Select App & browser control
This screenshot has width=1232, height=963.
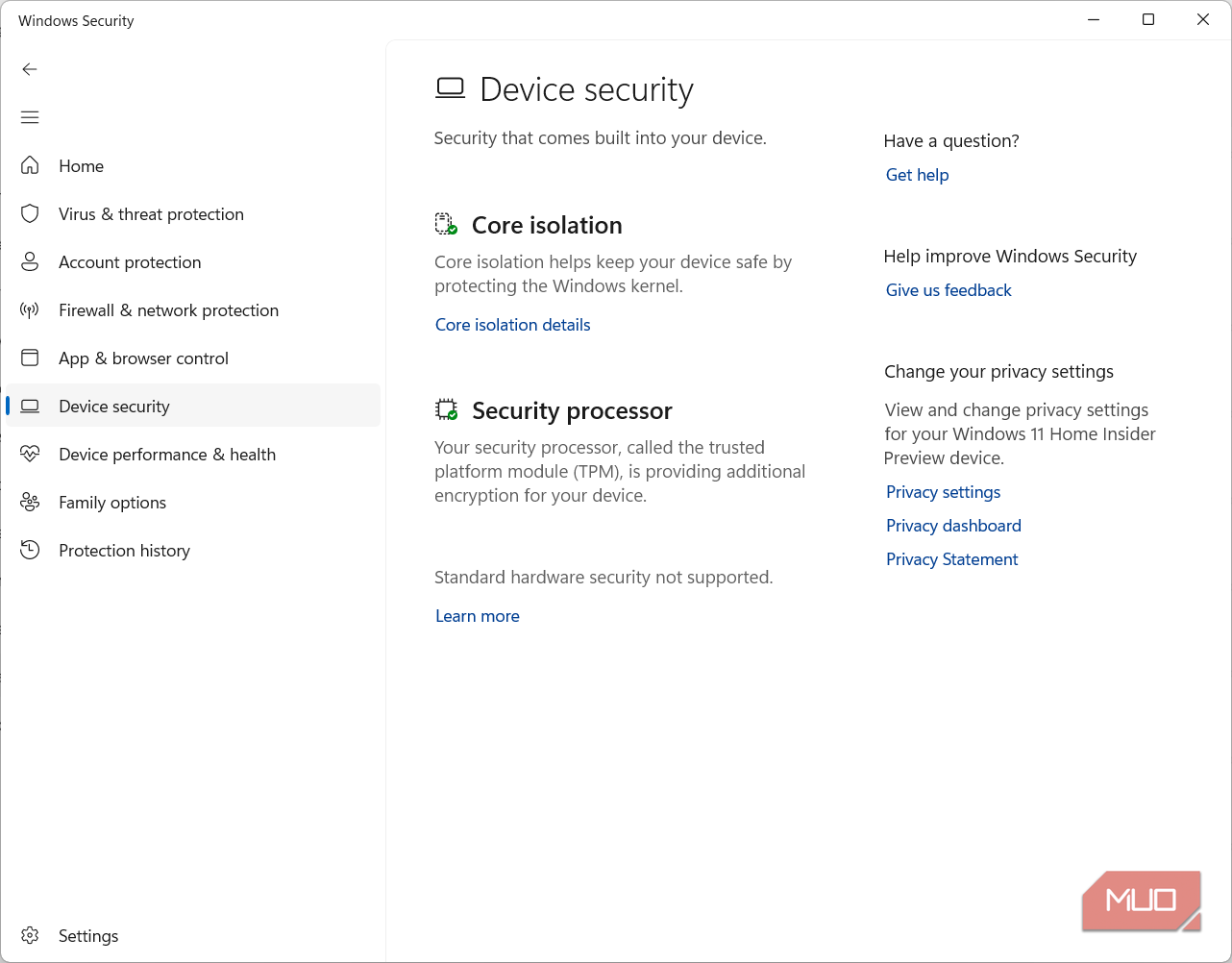click(x=143, y=358)
